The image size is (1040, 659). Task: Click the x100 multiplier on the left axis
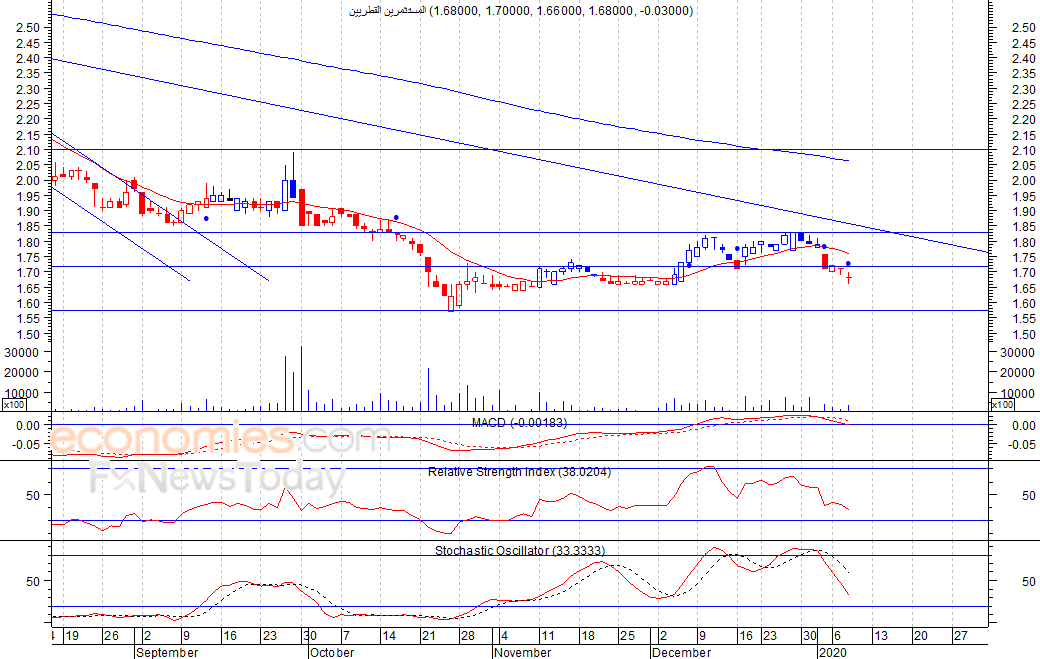tap(14, 404)
